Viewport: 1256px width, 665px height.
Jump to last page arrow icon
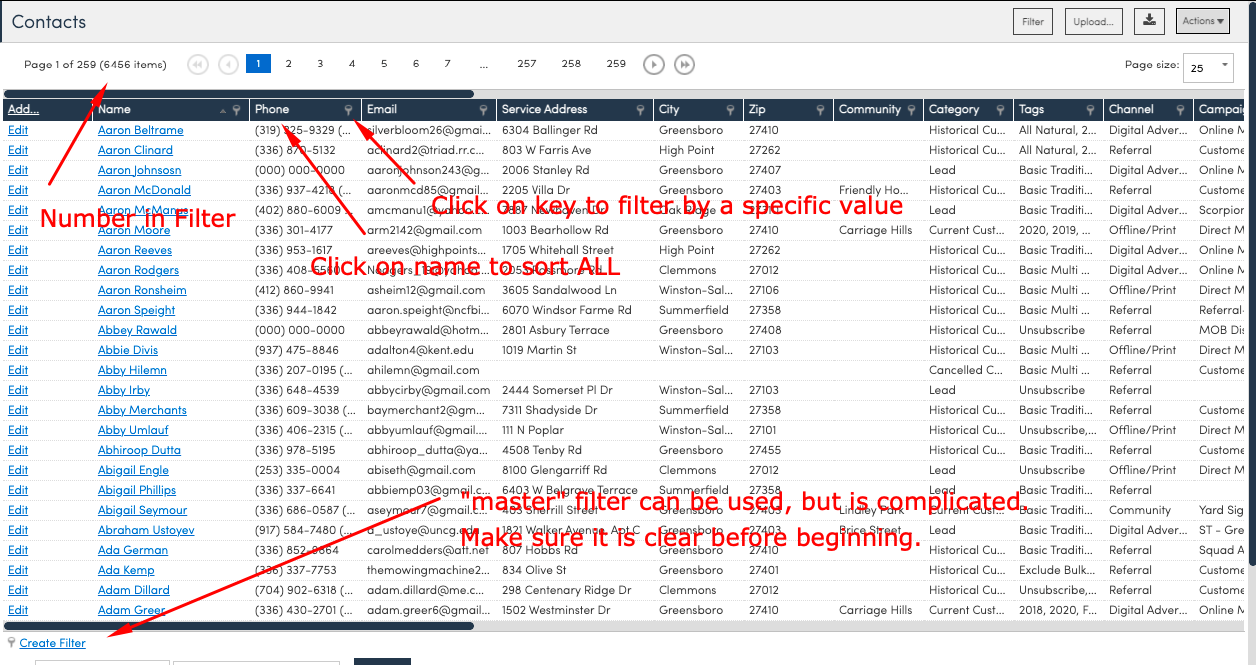click(x=684, y=64)
